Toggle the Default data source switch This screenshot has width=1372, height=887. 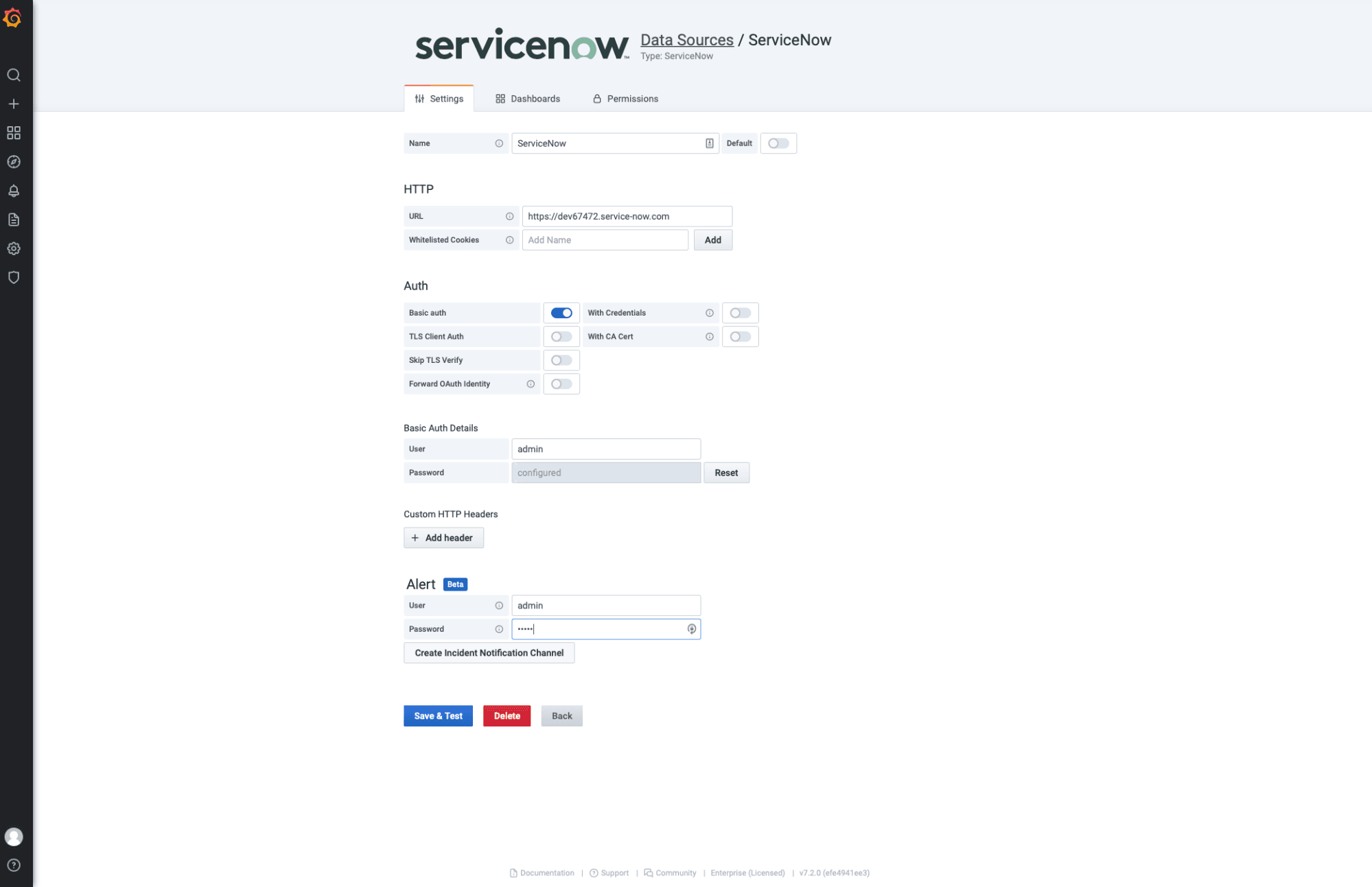click(x=778, y=143)
